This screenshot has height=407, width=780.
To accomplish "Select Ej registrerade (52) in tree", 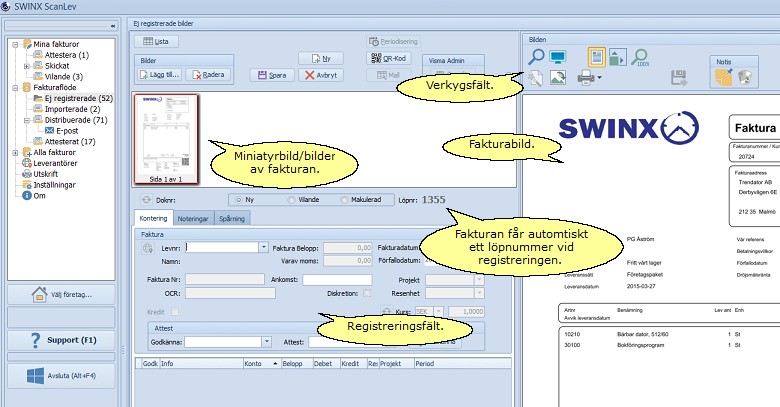I will click(79, 99).
